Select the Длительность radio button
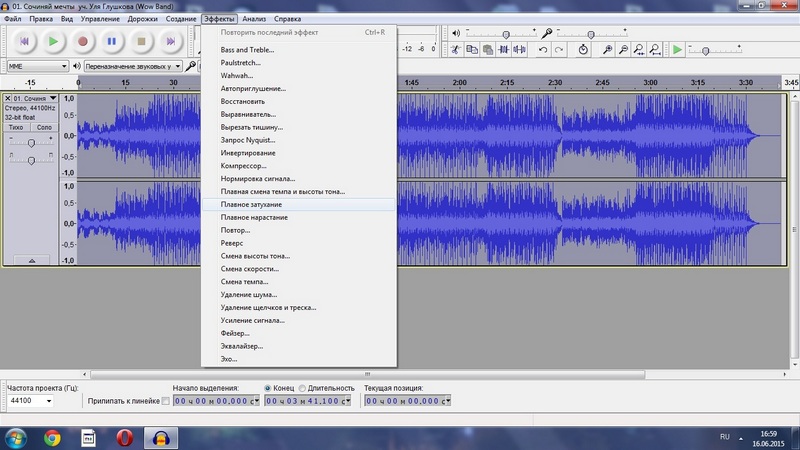Screen dimensions: 800x450 pyautogui.click(x=302, y=388)
